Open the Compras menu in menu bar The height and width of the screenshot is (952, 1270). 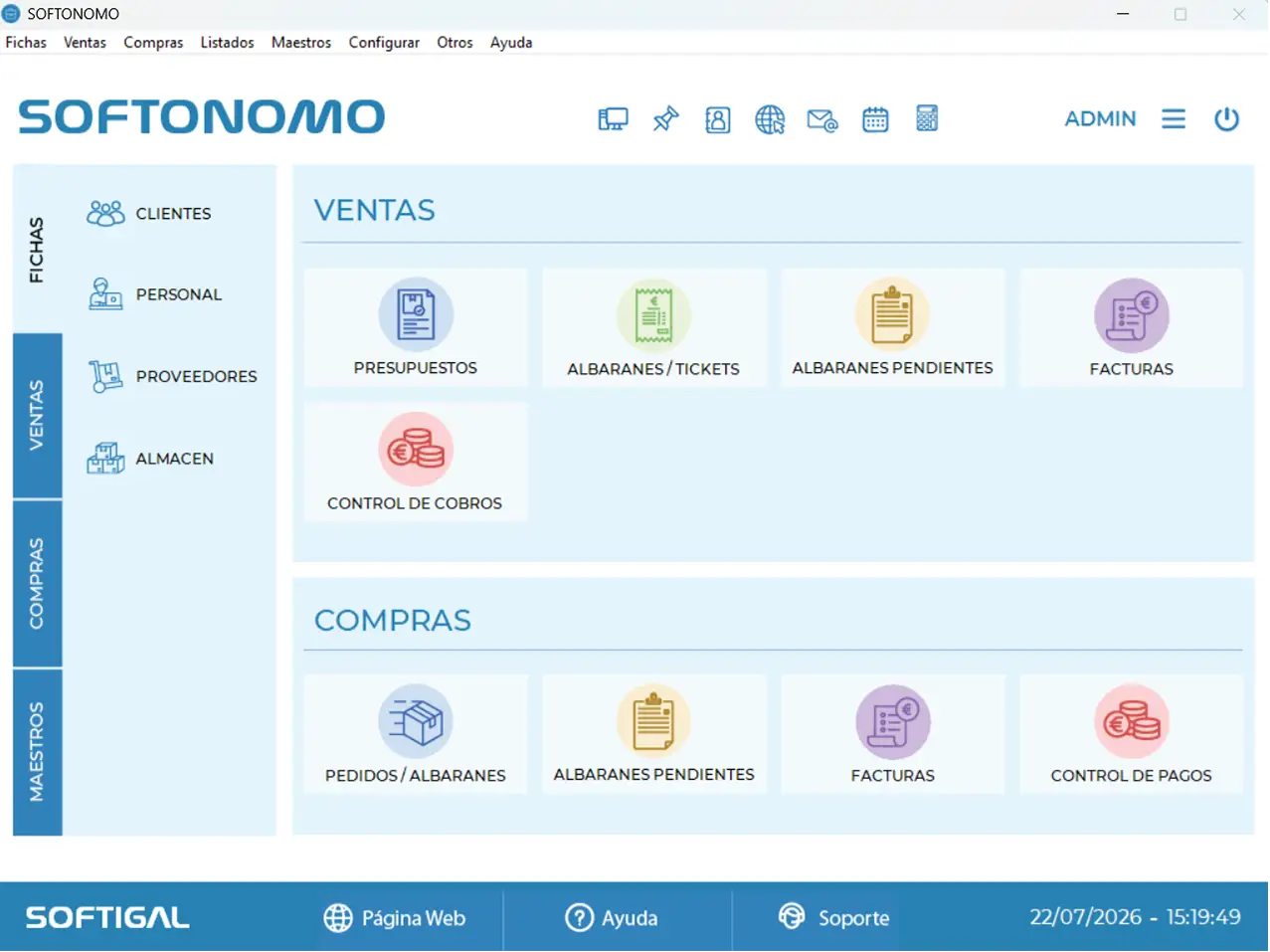point(153,43)
